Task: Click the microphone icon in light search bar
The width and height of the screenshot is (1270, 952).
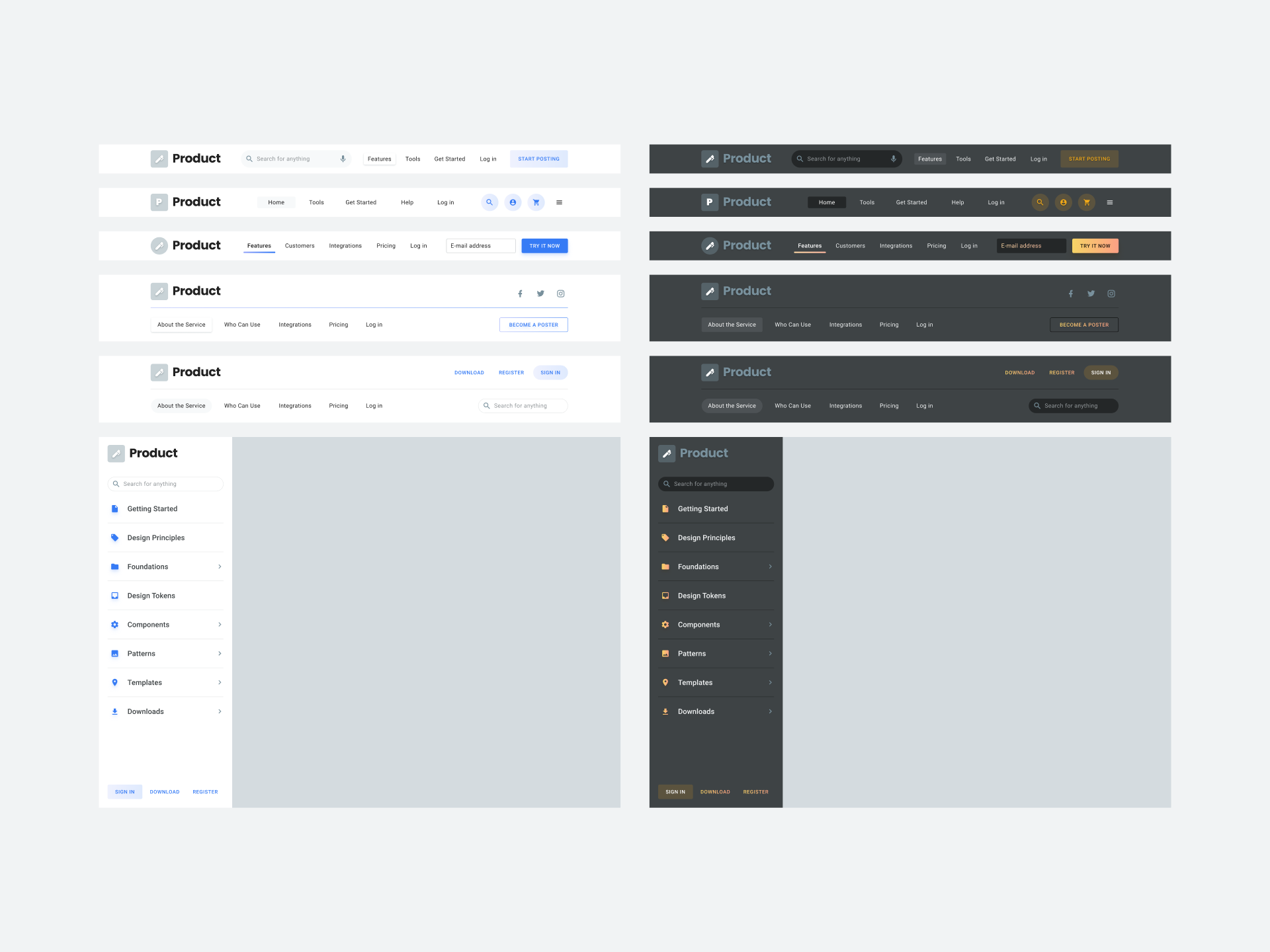Action: tap(343, 159)
